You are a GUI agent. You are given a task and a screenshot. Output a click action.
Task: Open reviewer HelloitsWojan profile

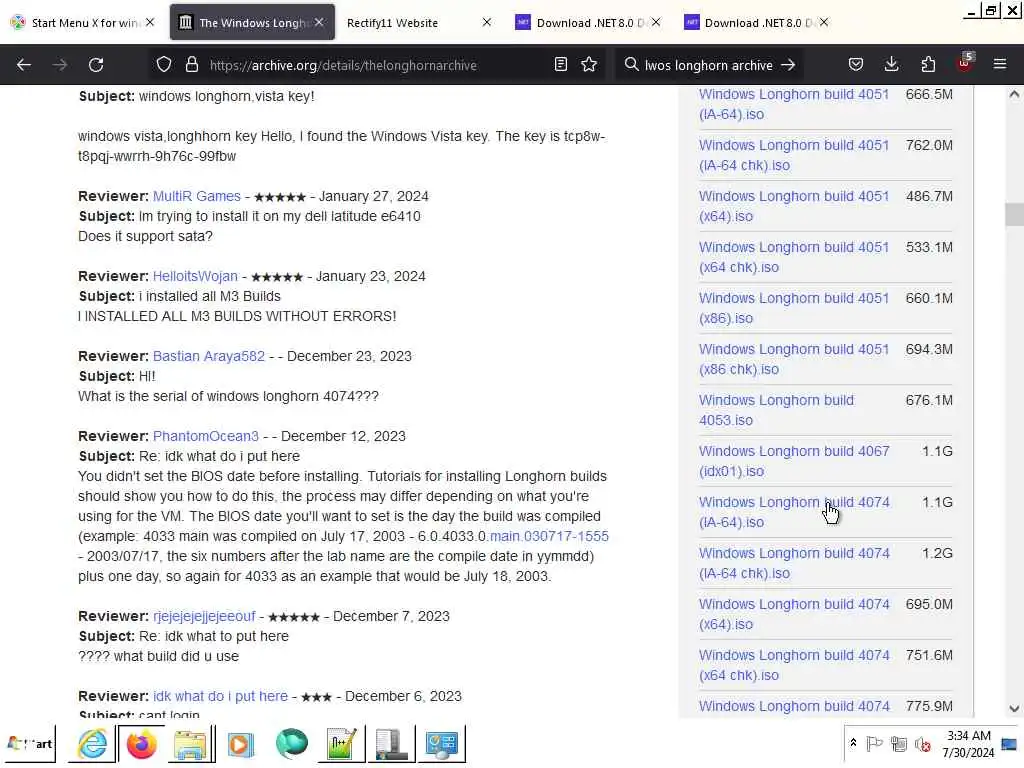coord(195,276)
